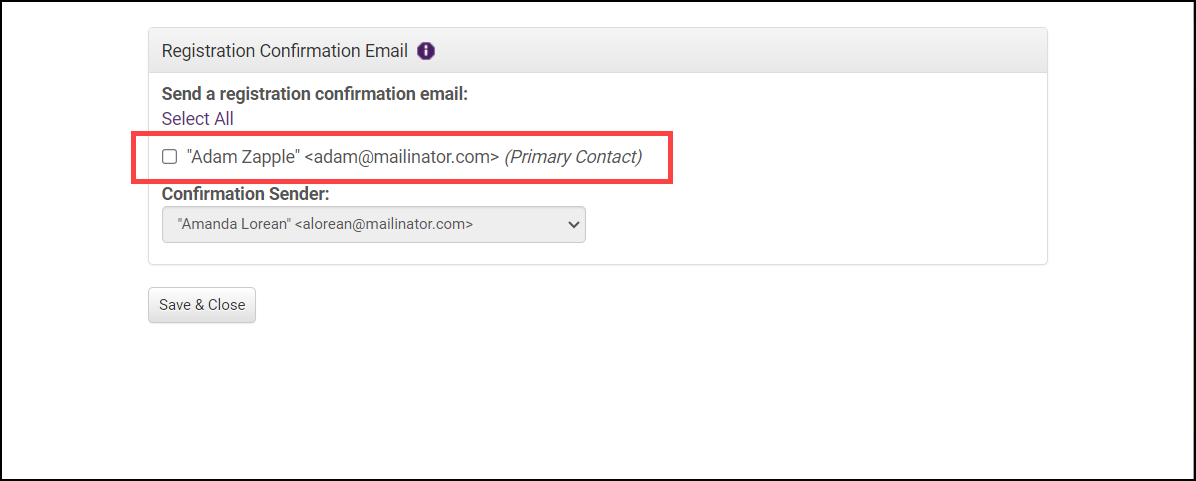Select the Amanda Lorean sender value

tap(234, 225)
